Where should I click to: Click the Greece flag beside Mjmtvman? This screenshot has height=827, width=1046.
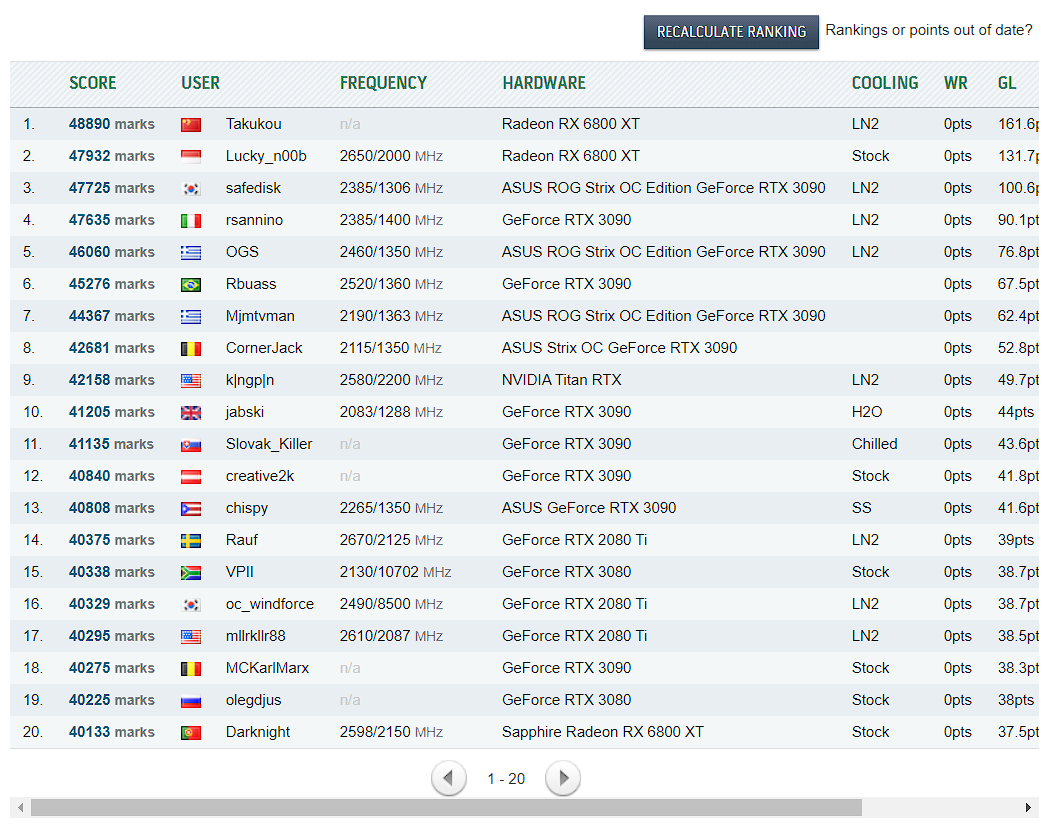coord(191,317)
